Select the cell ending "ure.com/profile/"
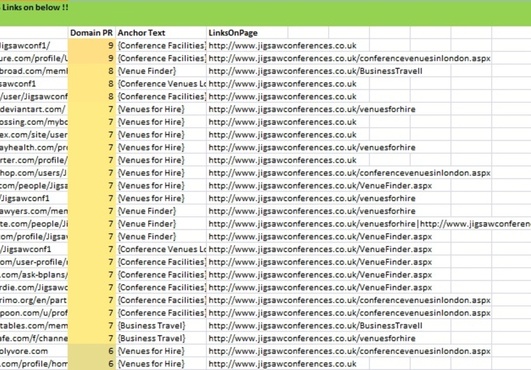This screenshot has height=370, width=531. coord(34,58)
